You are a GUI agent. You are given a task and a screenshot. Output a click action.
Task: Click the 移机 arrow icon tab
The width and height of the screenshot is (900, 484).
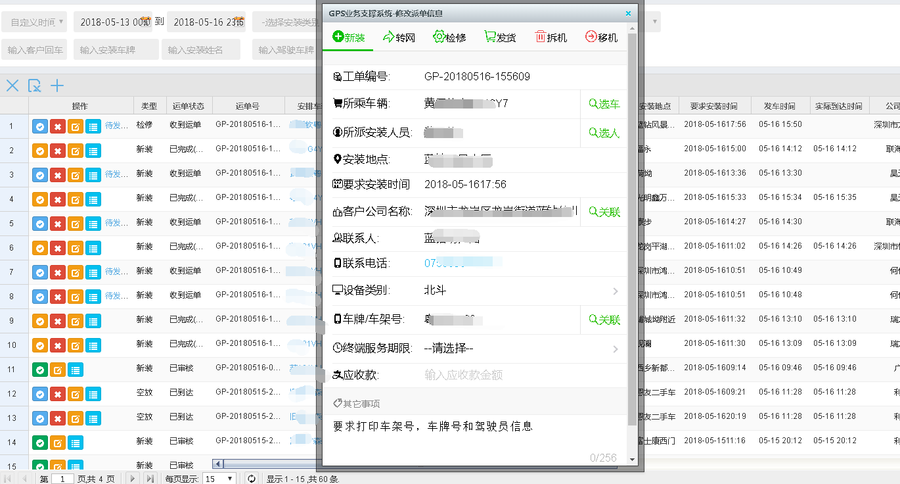[601, 37]
